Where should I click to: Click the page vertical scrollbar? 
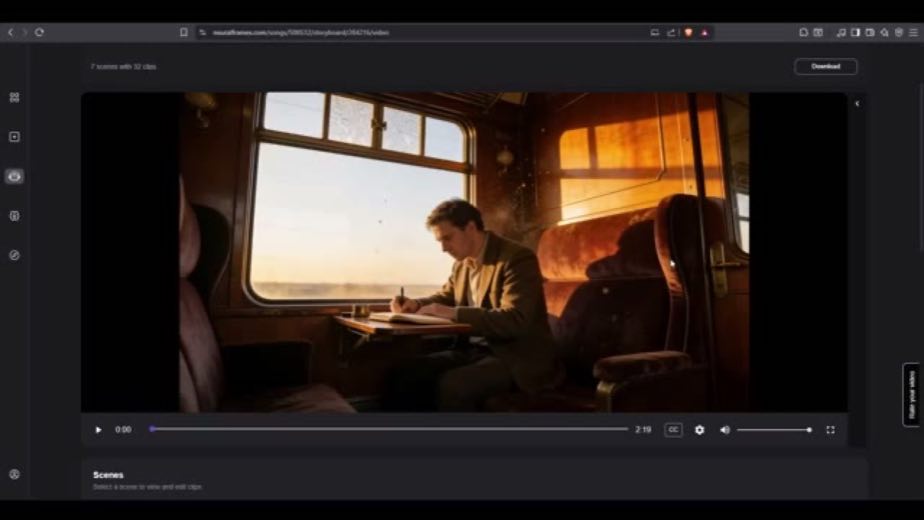point(921,168)
